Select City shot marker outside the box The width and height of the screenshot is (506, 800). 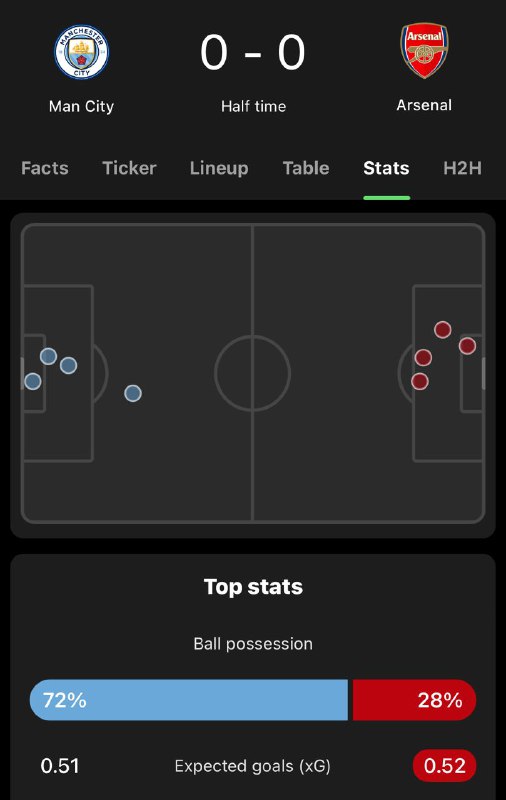coord(133,393)
